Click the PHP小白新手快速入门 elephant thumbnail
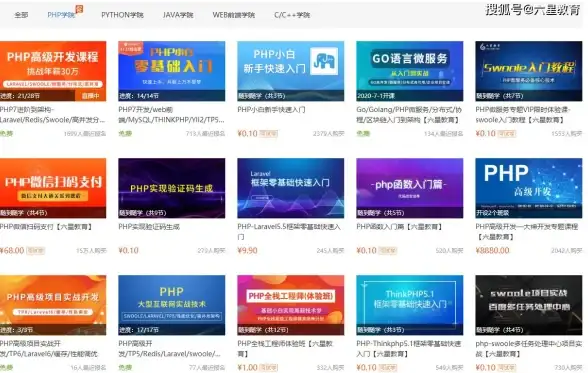Screen dimensions: 588x373 point(291,71)
